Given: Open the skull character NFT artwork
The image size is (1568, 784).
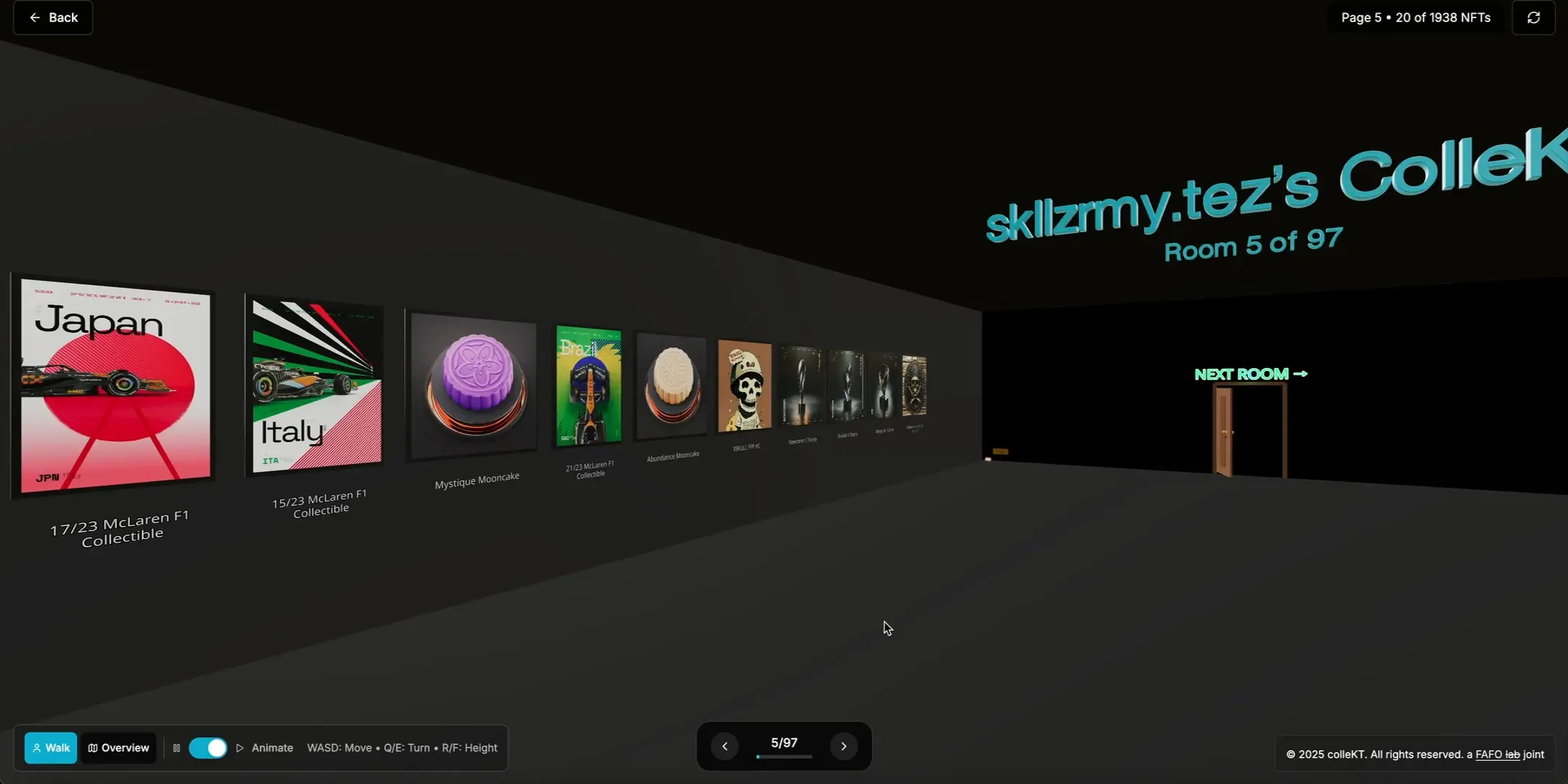Looking at the screenshot, I should (x=744, y=386).
